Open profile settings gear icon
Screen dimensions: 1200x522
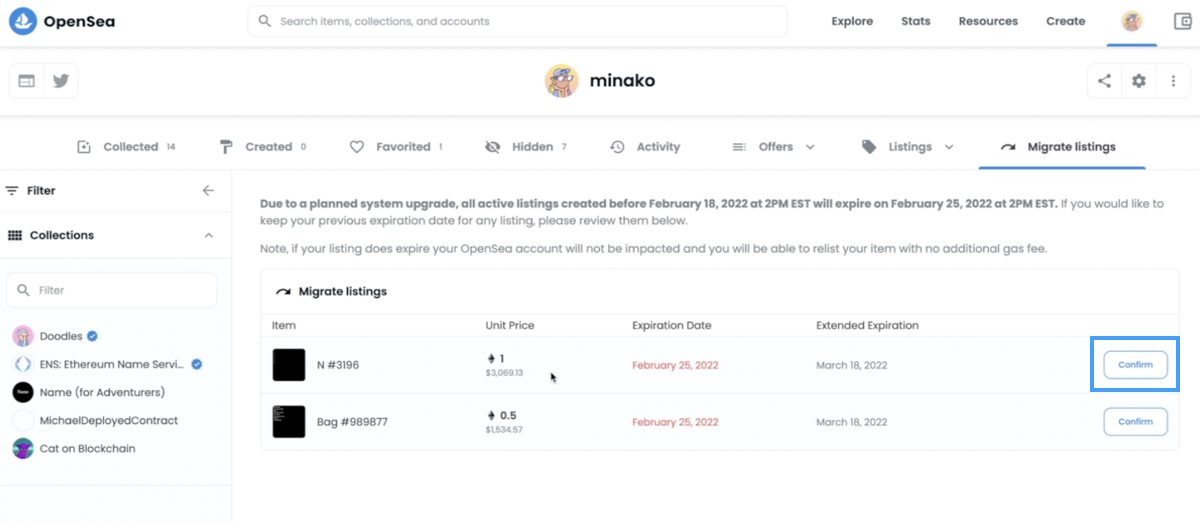click(x=1138, y=81)
